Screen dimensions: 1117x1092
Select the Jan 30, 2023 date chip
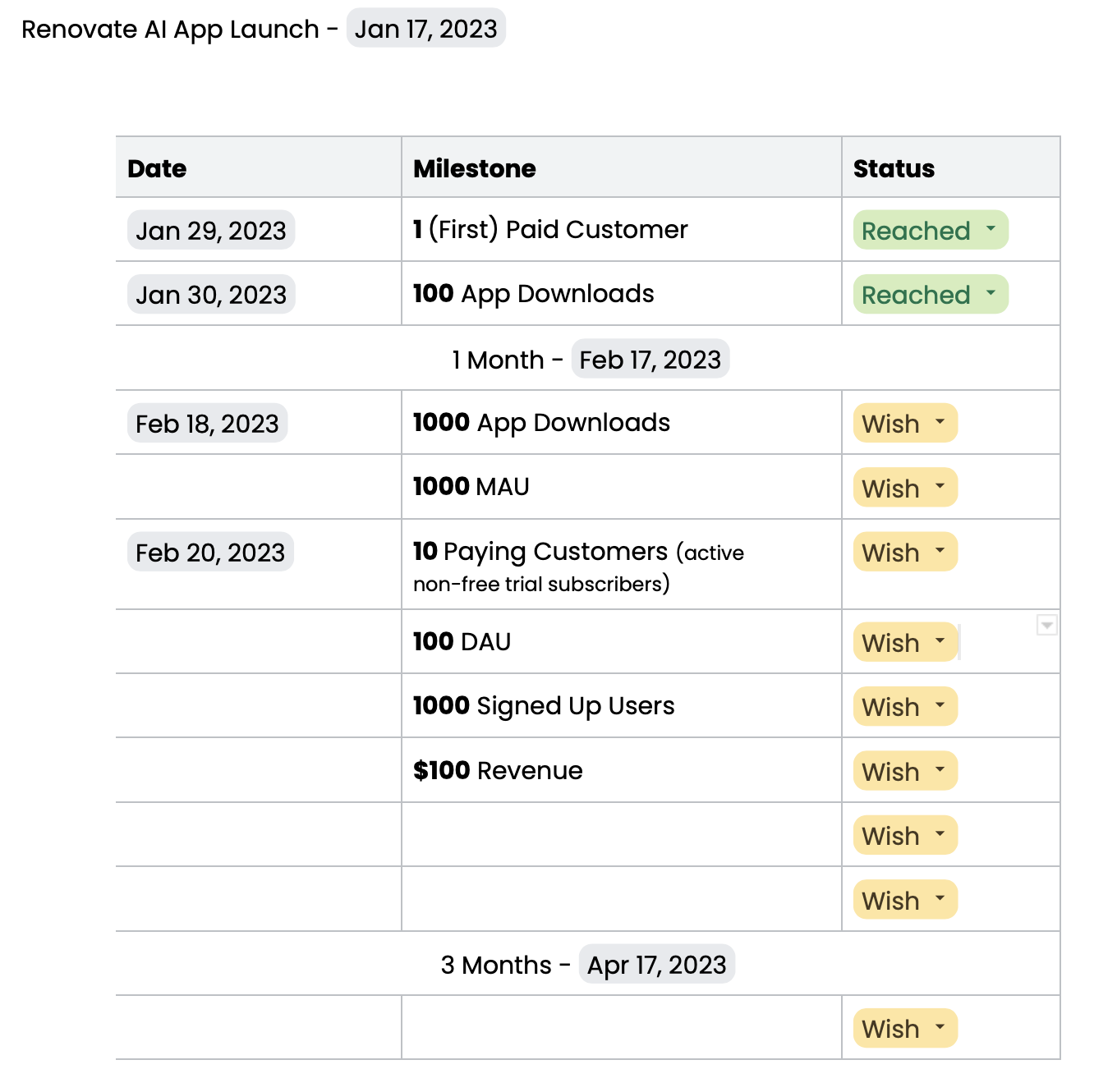[211, 295]
